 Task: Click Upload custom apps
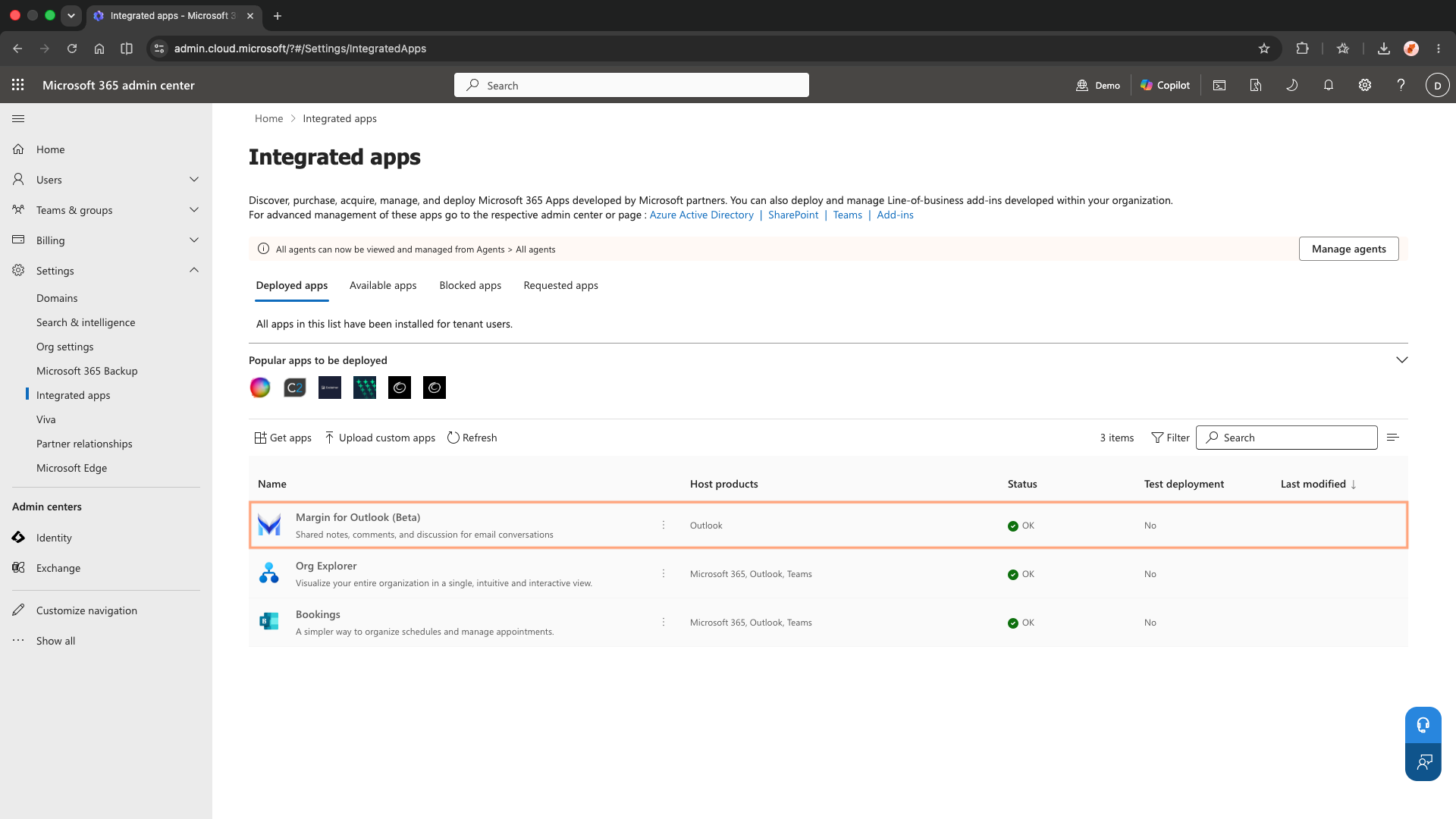tap(380, 438)
